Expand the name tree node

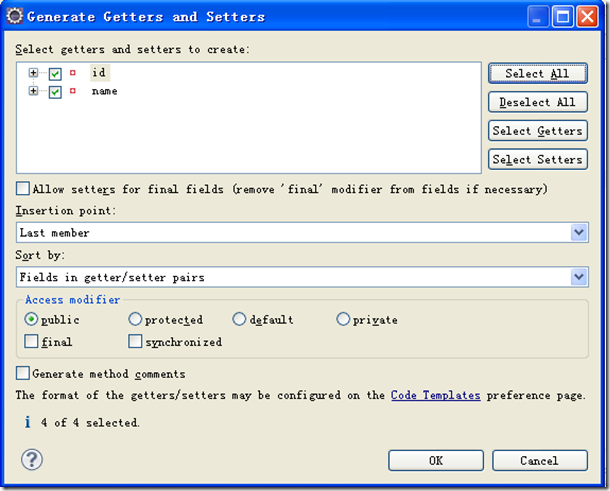[34, 91]
